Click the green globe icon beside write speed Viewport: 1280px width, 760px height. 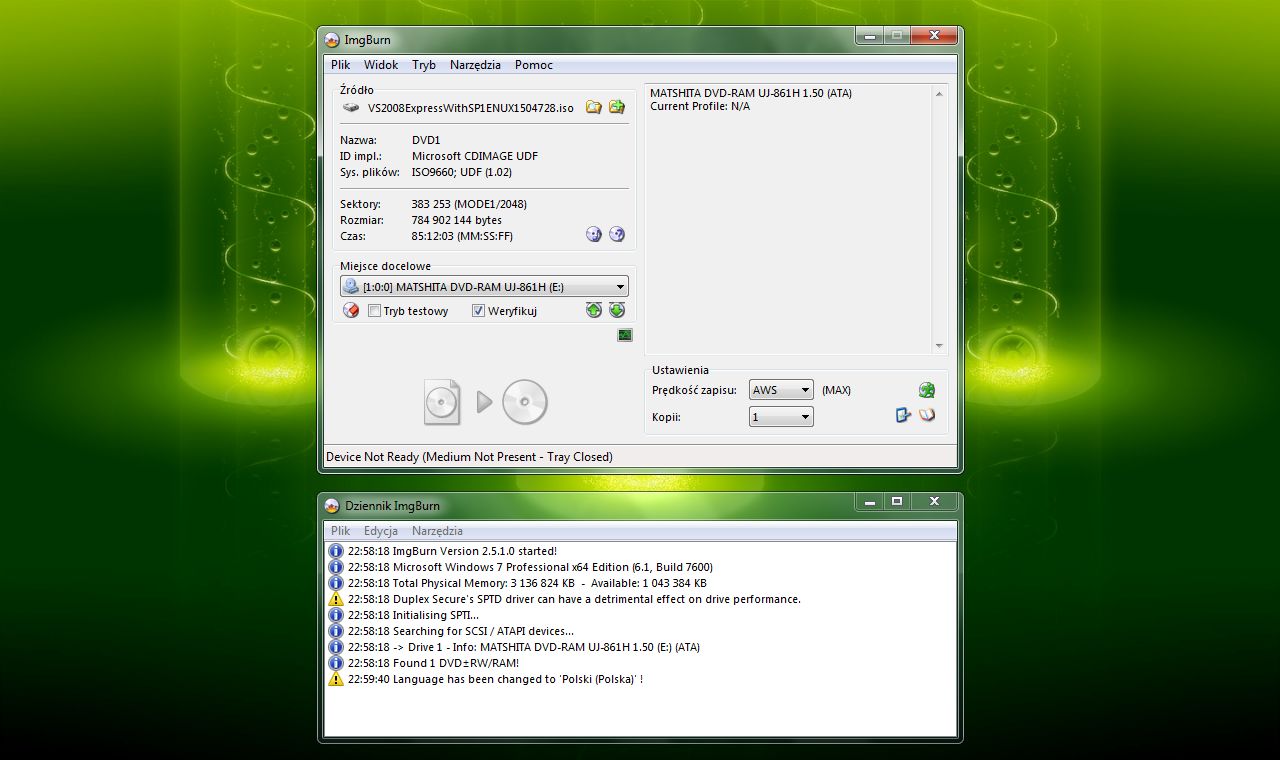927,390
